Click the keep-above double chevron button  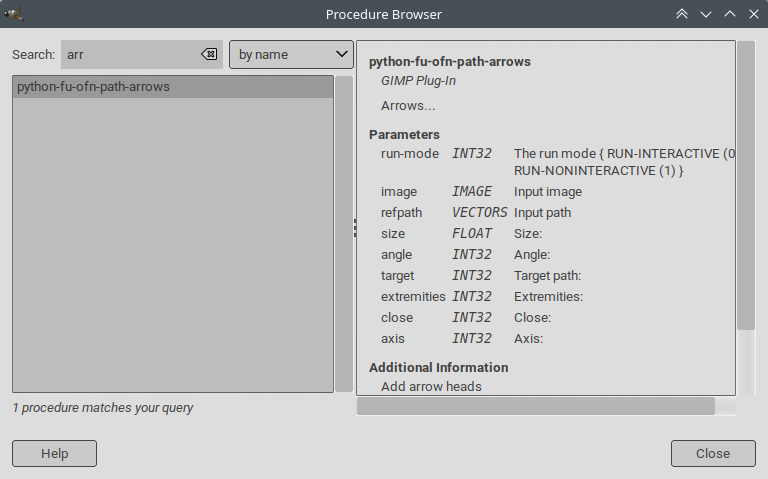coord(682,14)
